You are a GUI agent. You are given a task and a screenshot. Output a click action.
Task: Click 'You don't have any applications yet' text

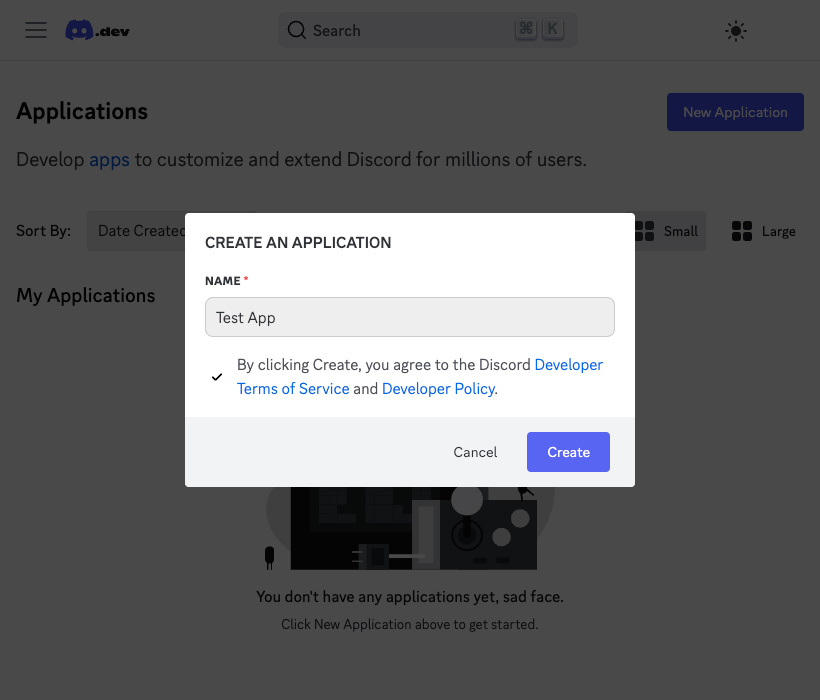(409, 596)
